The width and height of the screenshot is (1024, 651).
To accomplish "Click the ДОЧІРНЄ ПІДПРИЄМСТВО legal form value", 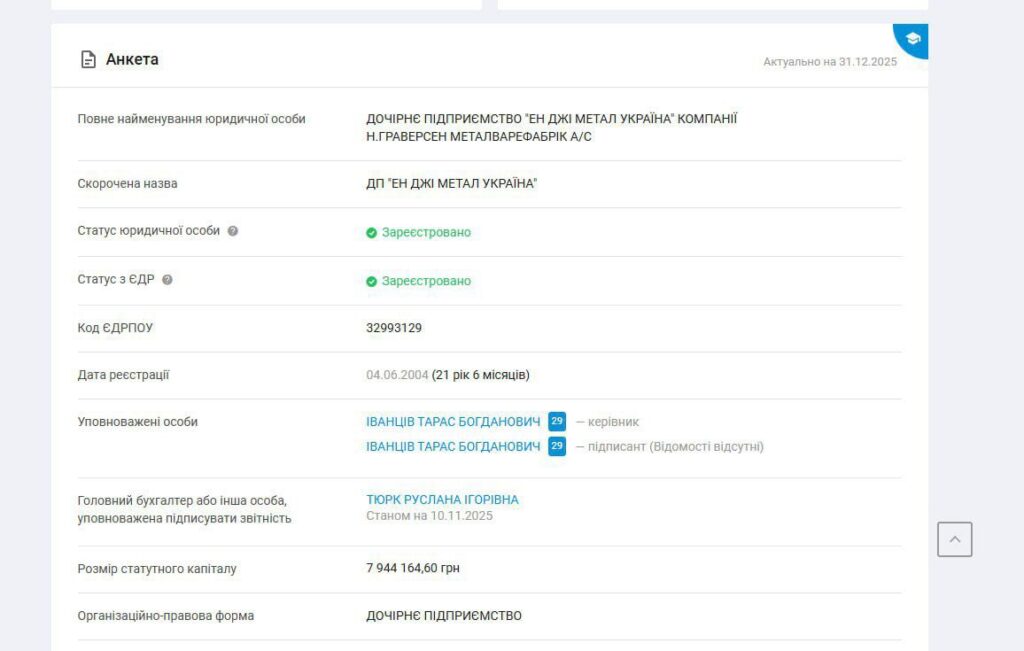I will pos(444,616).
